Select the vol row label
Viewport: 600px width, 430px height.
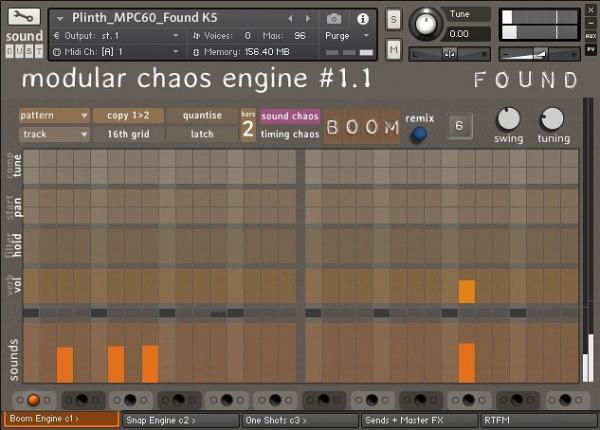point(17,285)
